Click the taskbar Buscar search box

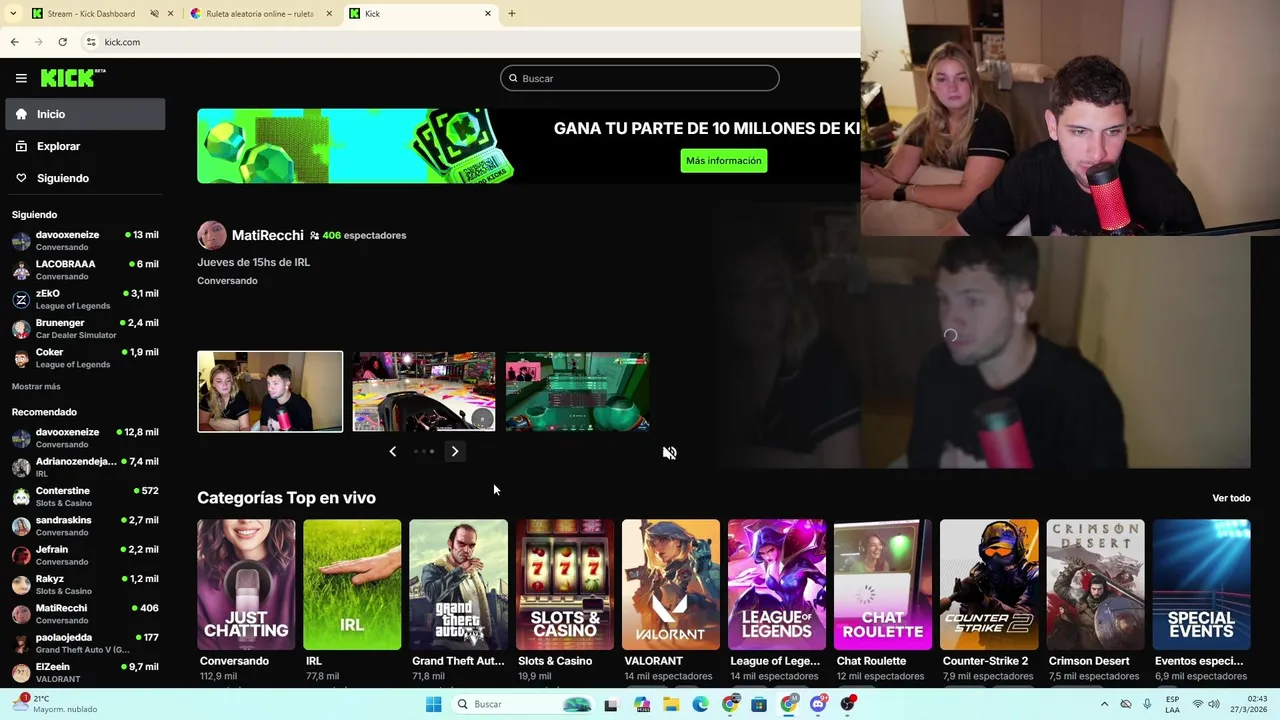tap(522, 704)
